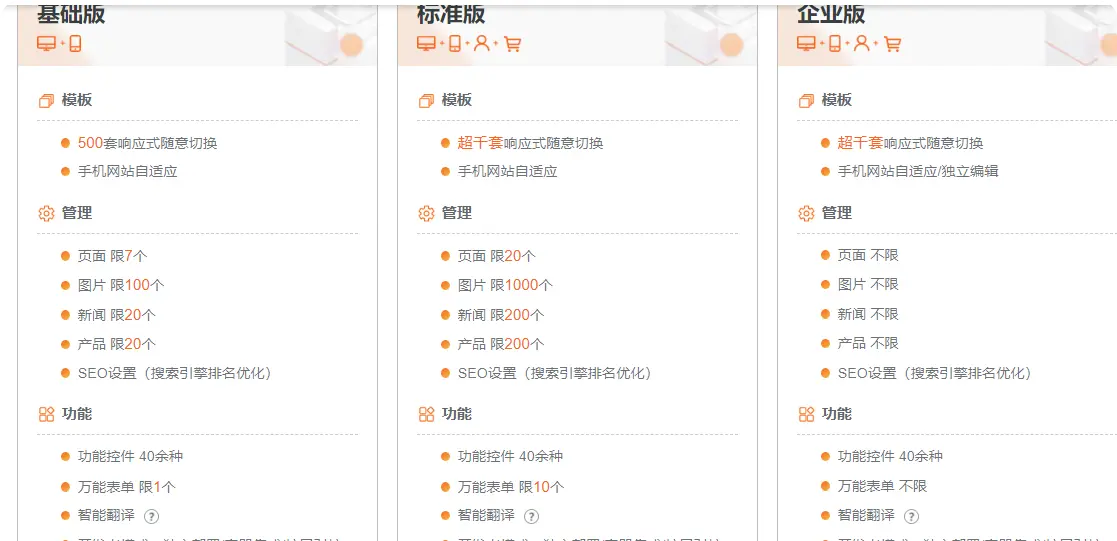
Task: Click the mobile phone icon under 企业版
Action: click(835, 44)
